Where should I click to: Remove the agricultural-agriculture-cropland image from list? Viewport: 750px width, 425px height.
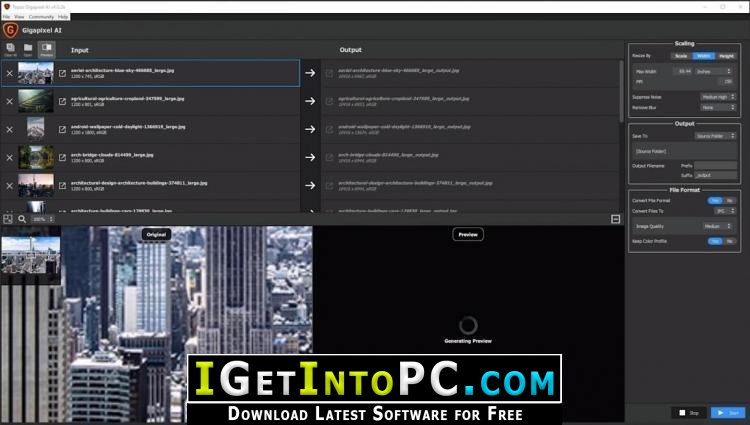click(x=10, y=101)
